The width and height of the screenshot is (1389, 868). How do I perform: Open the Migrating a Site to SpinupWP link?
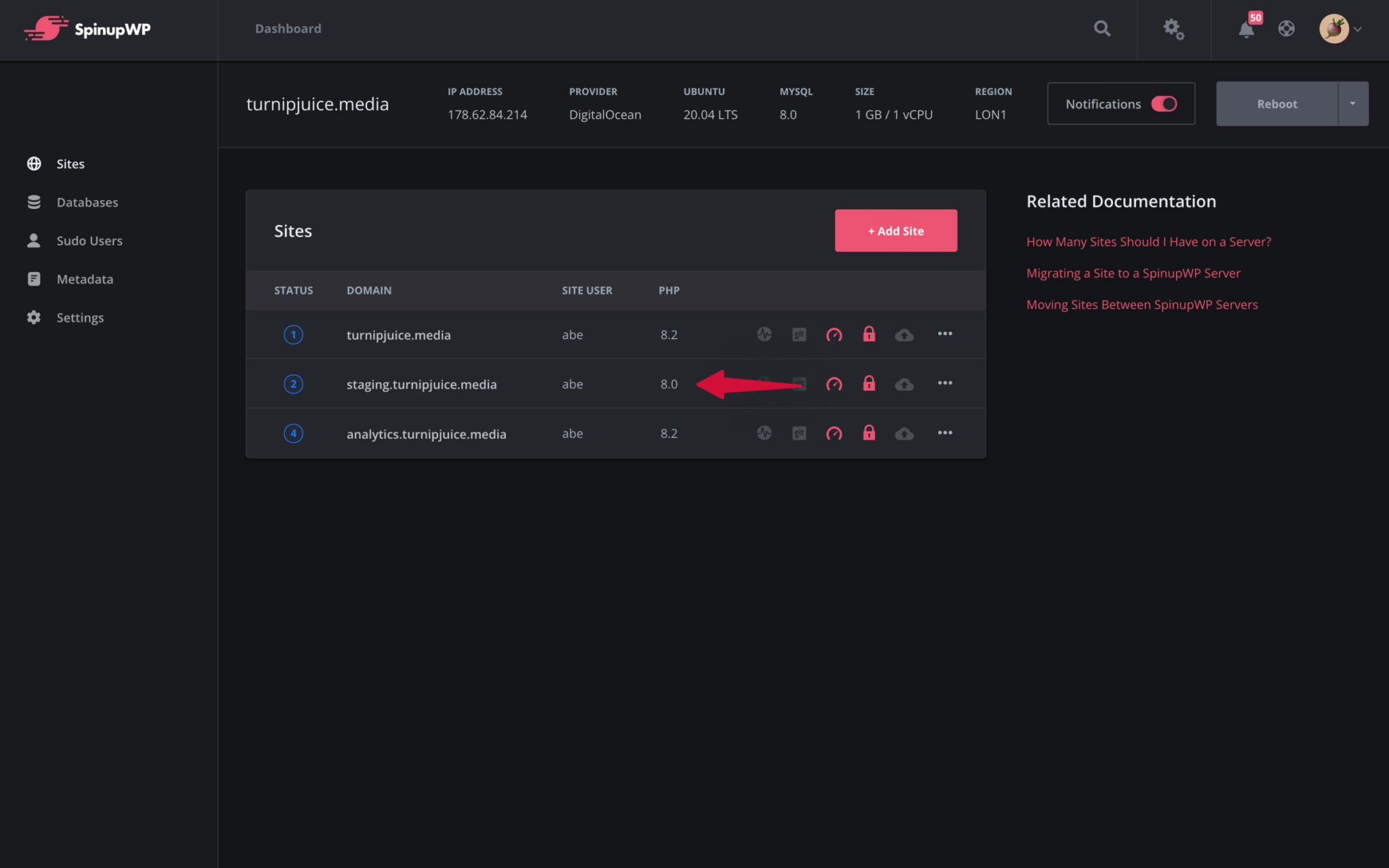point(1133,273)
